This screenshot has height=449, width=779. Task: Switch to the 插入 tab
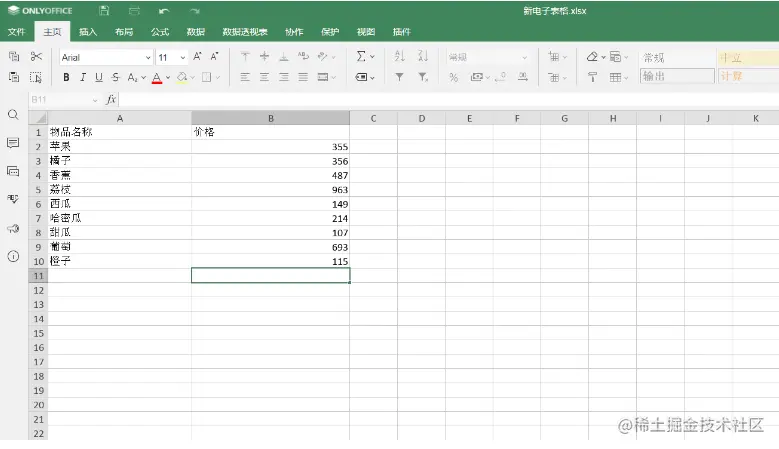(x=87, y=32)
